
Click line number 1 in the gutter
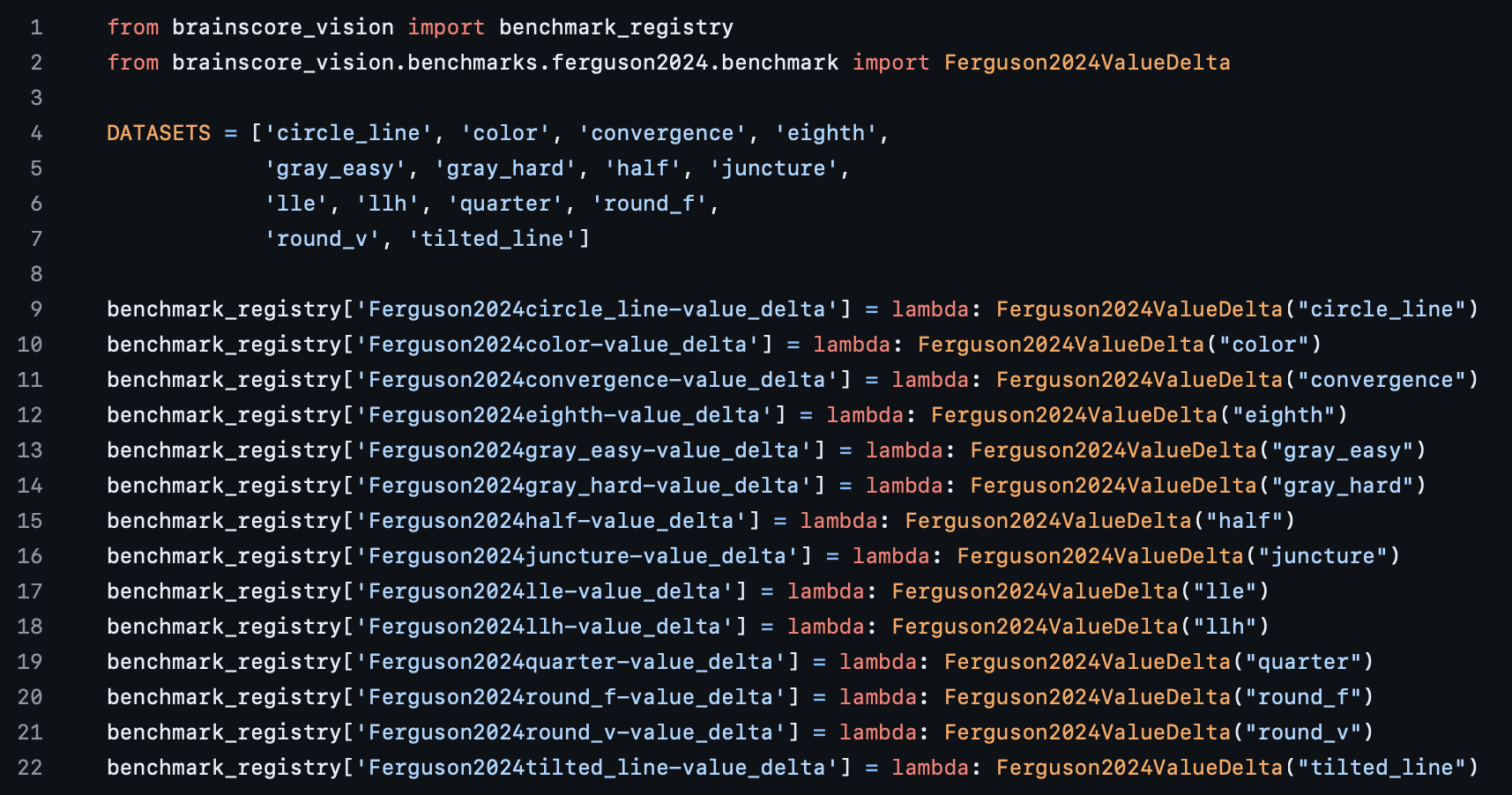coord(36,27)
